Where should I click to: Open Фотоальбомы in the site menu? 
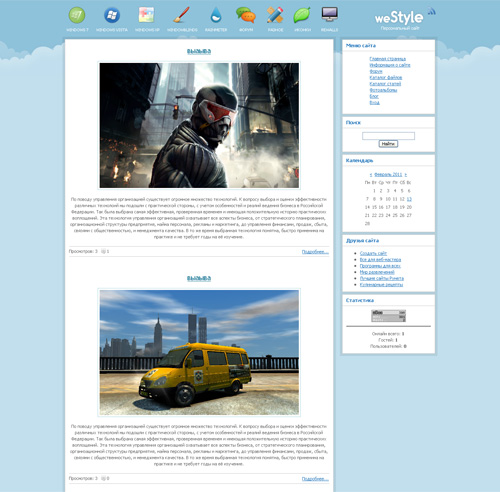pos(383,90)
